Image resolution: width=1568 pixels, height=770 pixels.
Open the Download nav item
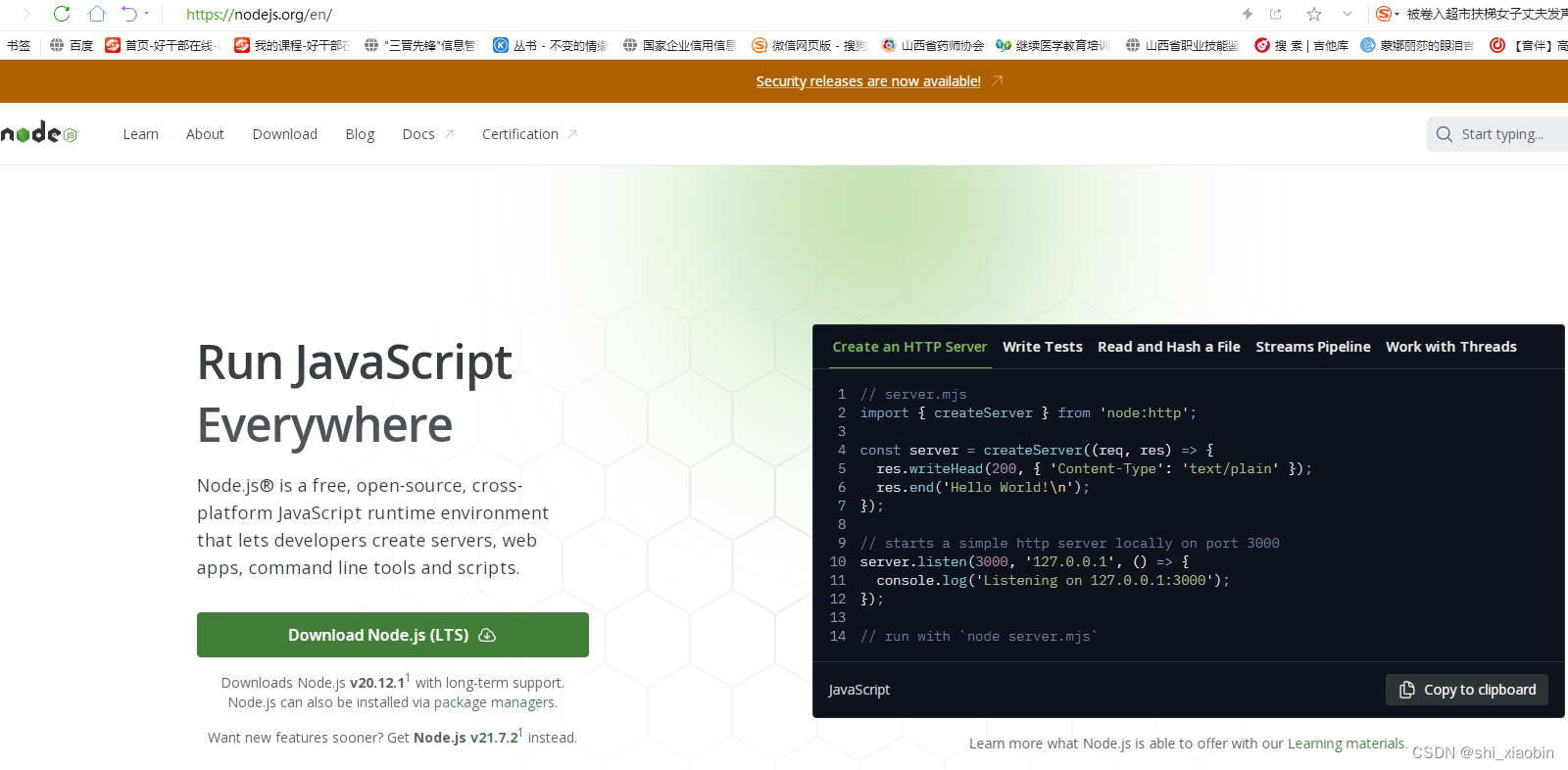[x=284, y=134]
